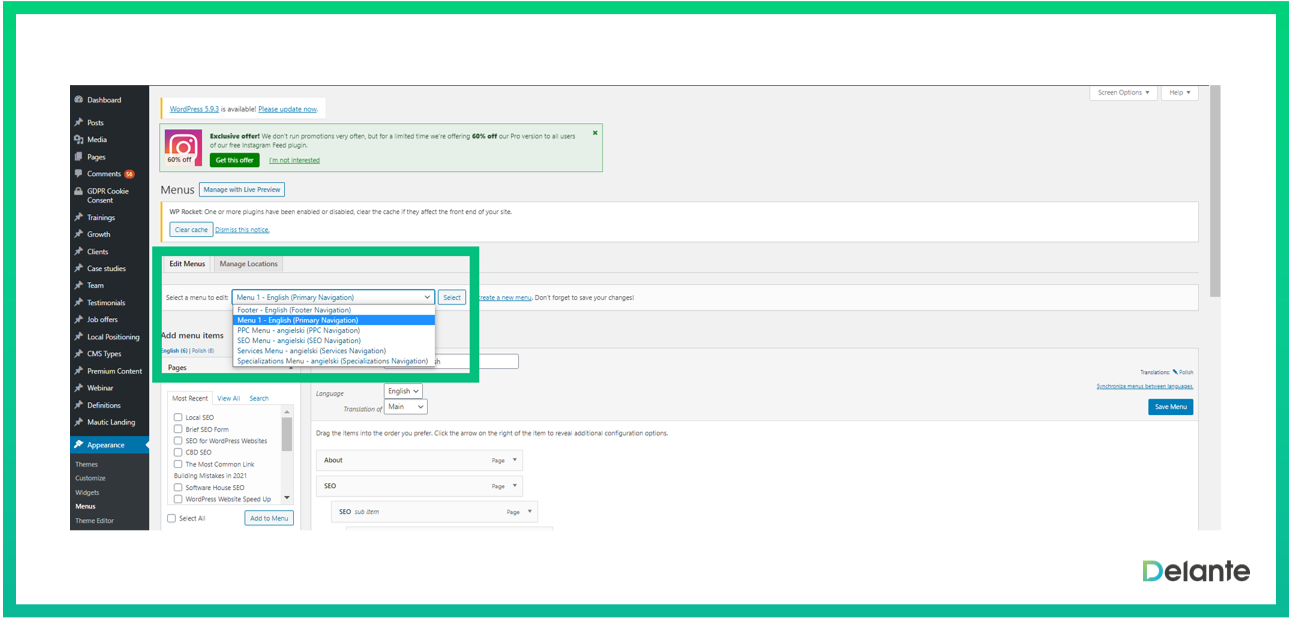Click the Instagram 60% off logo
This screenshot has height=619, width=1292.
[183, 148]
